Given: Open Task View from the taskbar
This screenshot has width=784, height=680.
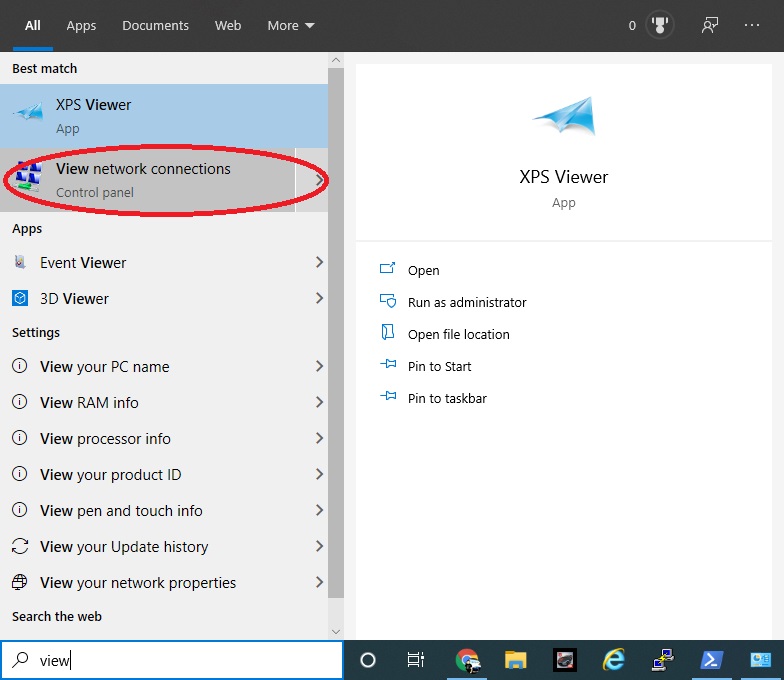Looking at the screenshot, I should (416, 660).
